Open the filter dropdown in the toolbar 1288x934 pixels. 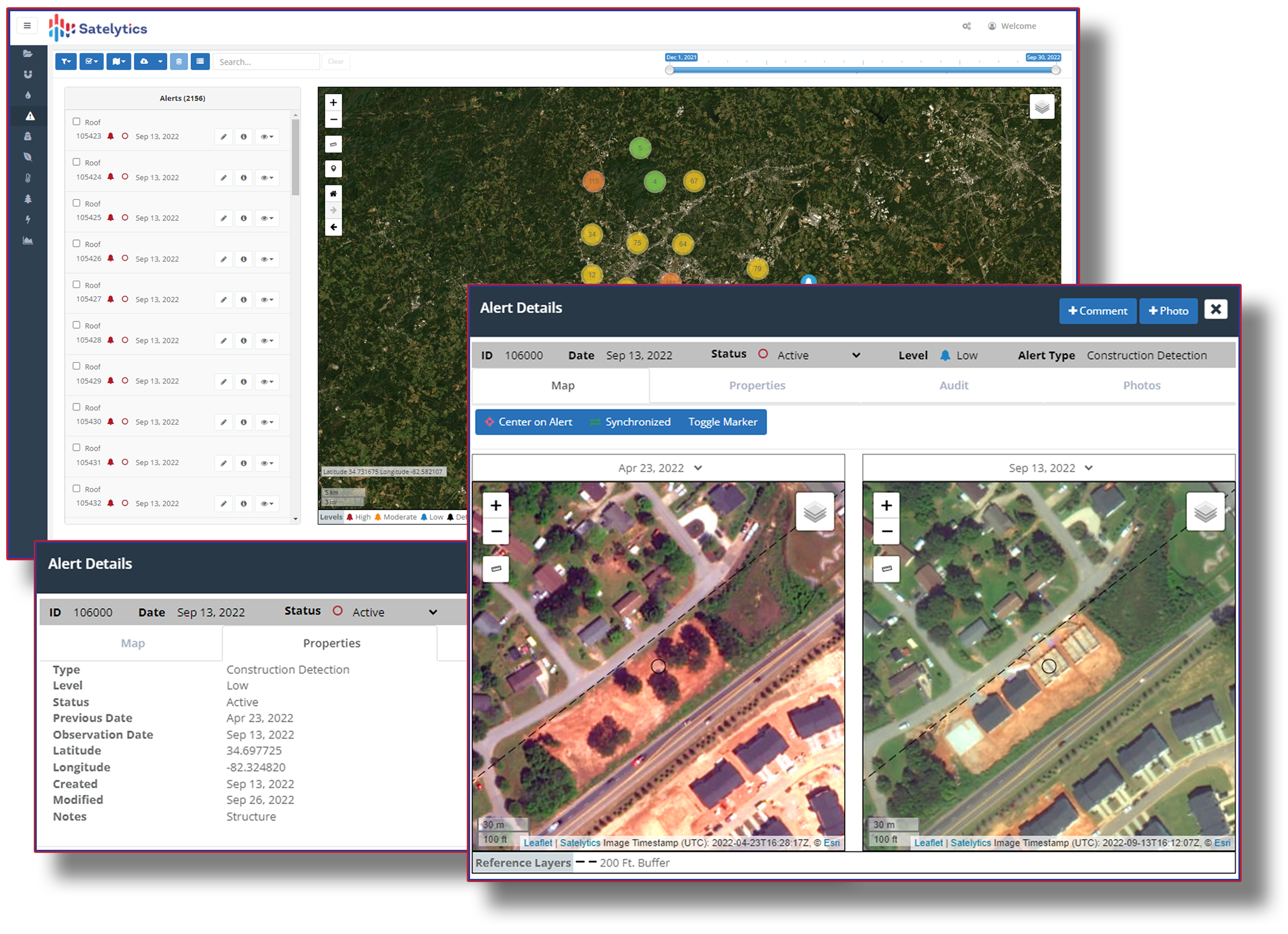66,61
